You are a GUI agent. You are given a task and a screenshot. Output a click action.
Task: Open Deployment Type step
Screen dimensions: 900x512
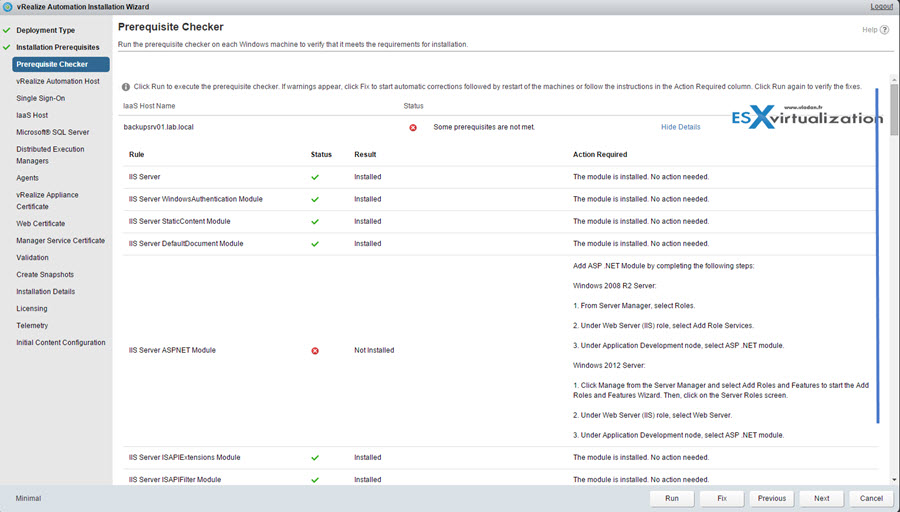coord(45,30)
